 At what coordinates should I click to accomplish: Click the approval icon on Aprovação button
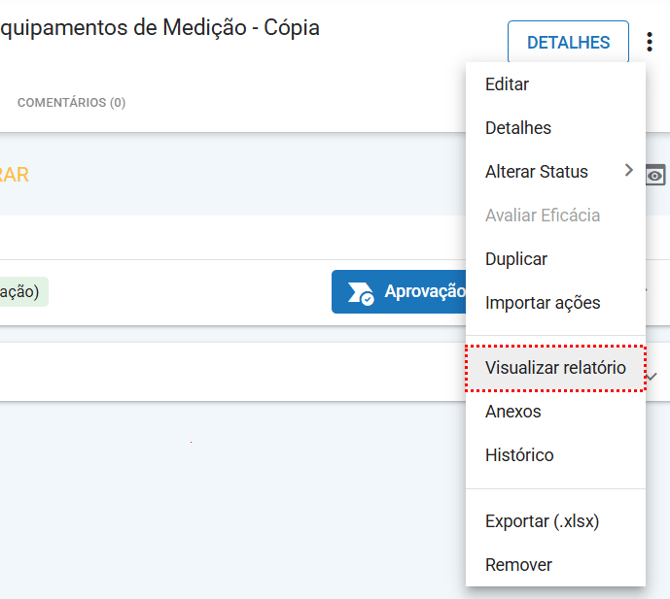point(361,292)
